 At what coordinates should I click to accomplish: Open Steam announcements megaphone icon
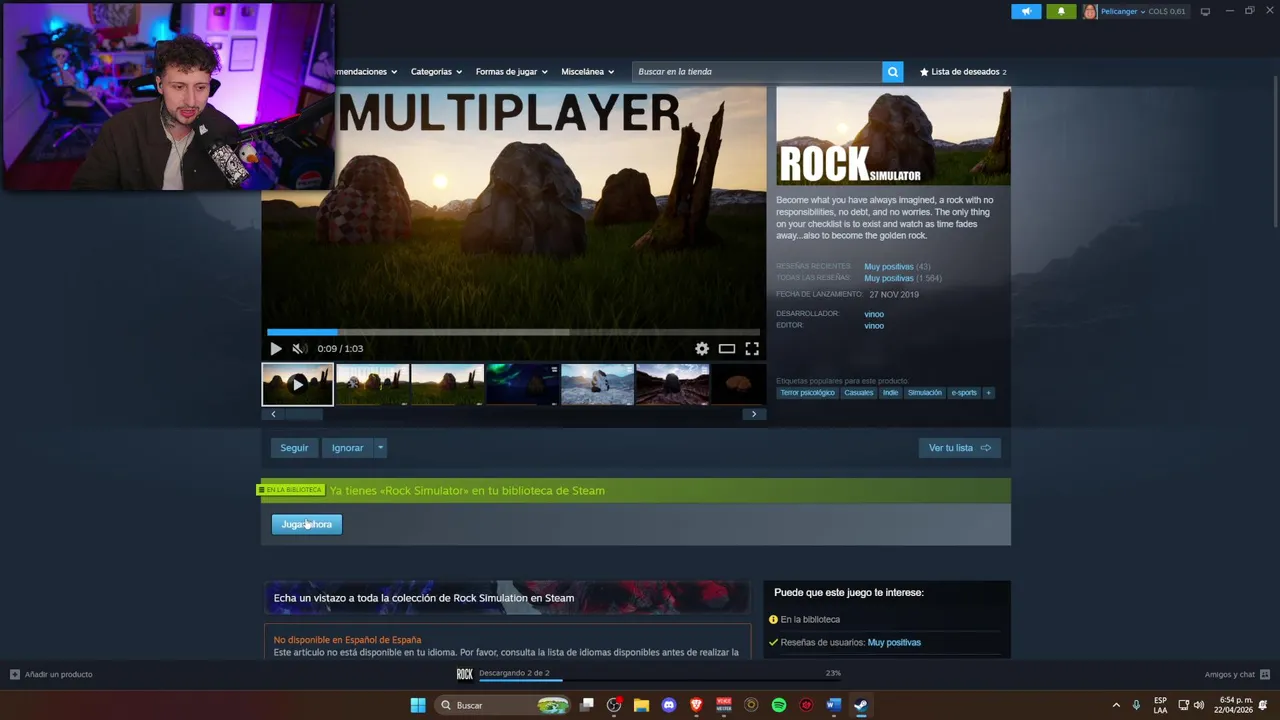pyautogui.click(x=1026, y=11)
